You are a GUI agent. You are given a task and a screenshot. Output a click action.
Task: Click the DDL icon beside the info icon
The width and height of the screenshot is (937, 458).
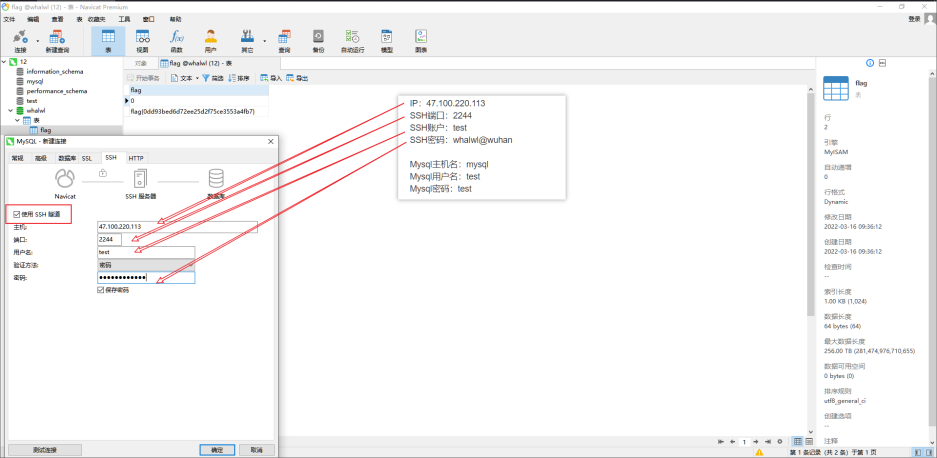(882, 63)
